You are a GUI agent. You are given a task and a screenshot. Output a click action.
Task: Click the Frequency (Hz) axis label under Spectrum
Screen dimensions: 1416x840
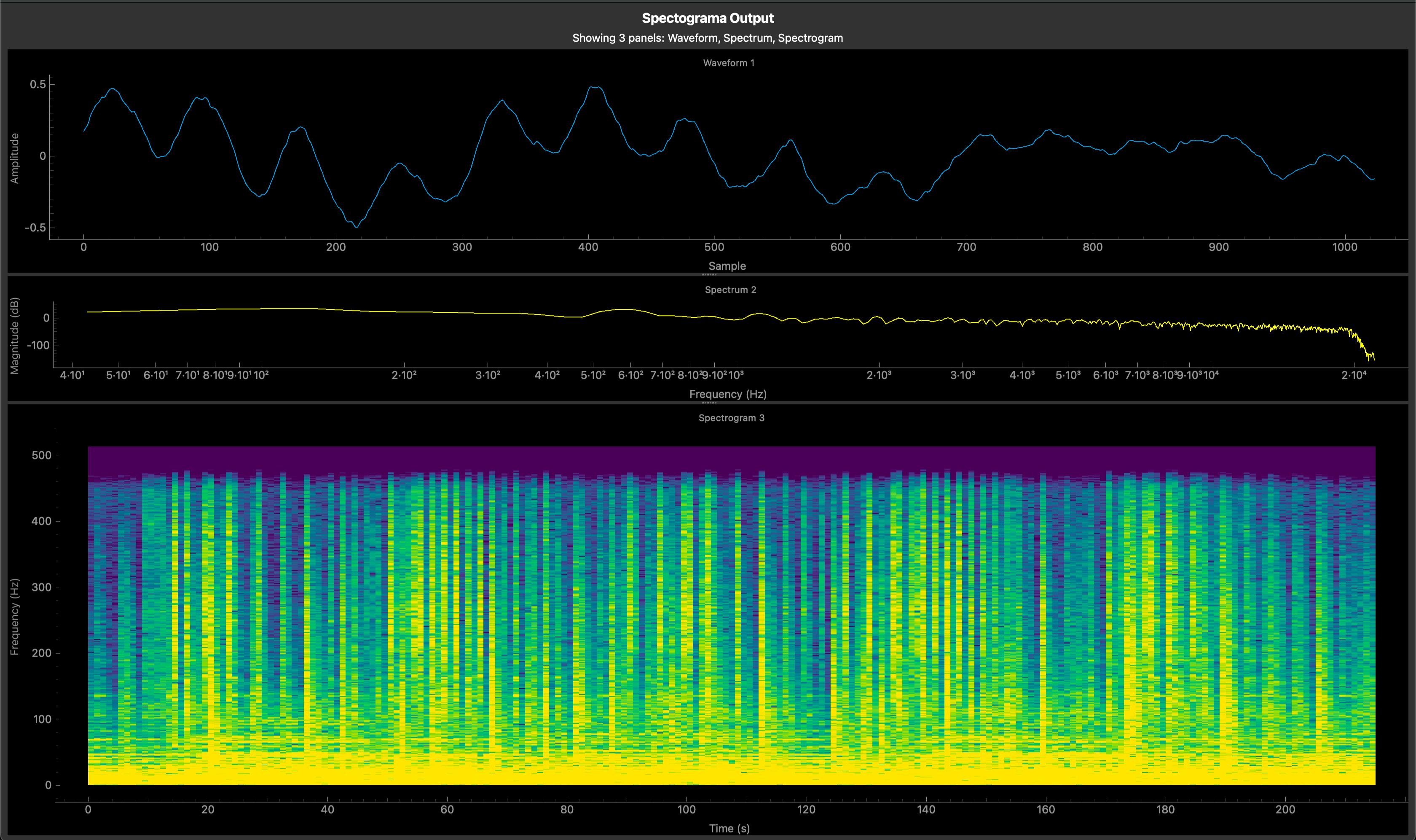tap(727, 394)
